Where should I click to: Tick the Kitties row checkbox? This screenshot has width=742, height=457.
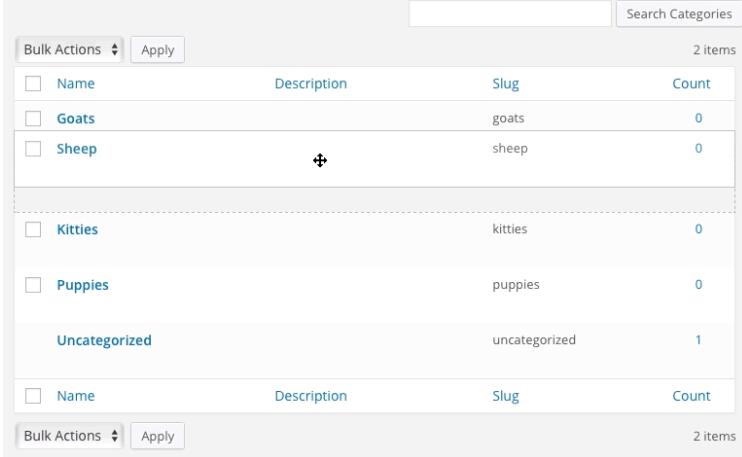(33, 230)
